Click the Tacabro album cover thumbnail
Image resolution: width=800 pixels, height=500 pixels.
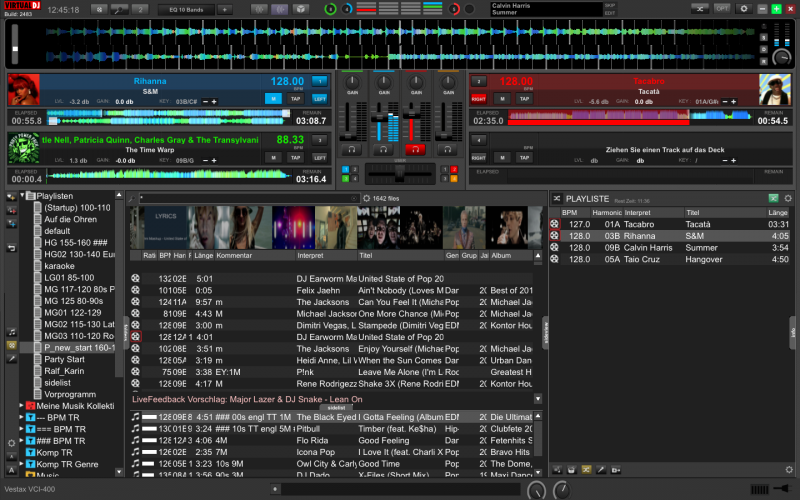pyautogui.click(x=774, y=90)
